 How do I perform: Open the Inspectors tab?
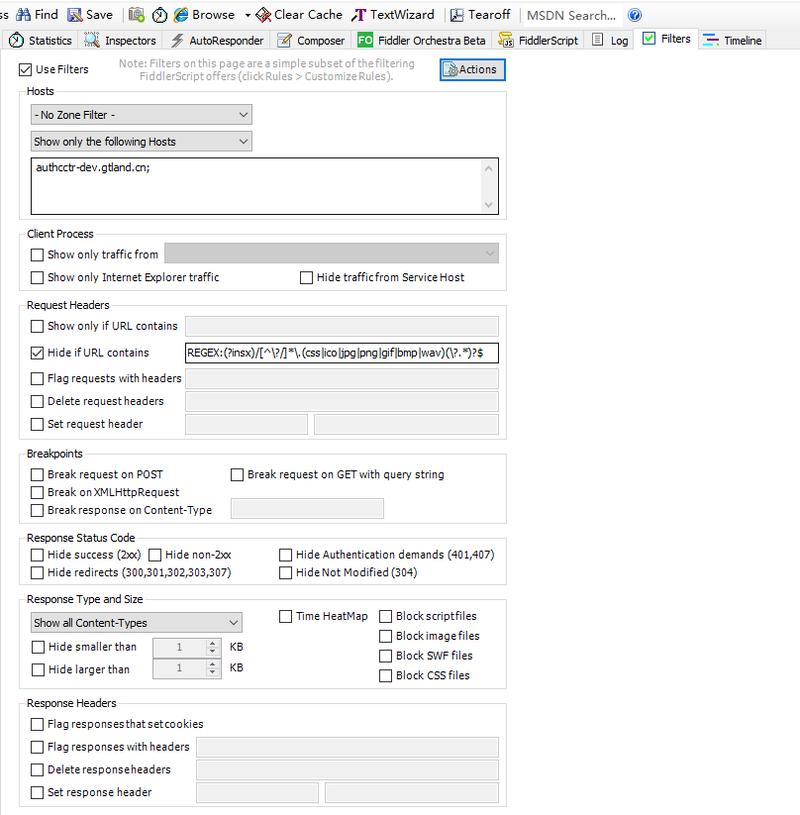[120, 40]
